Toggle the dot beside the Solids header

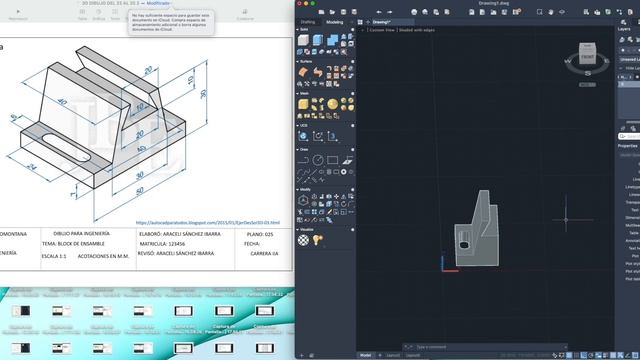(x=352, y=29)
